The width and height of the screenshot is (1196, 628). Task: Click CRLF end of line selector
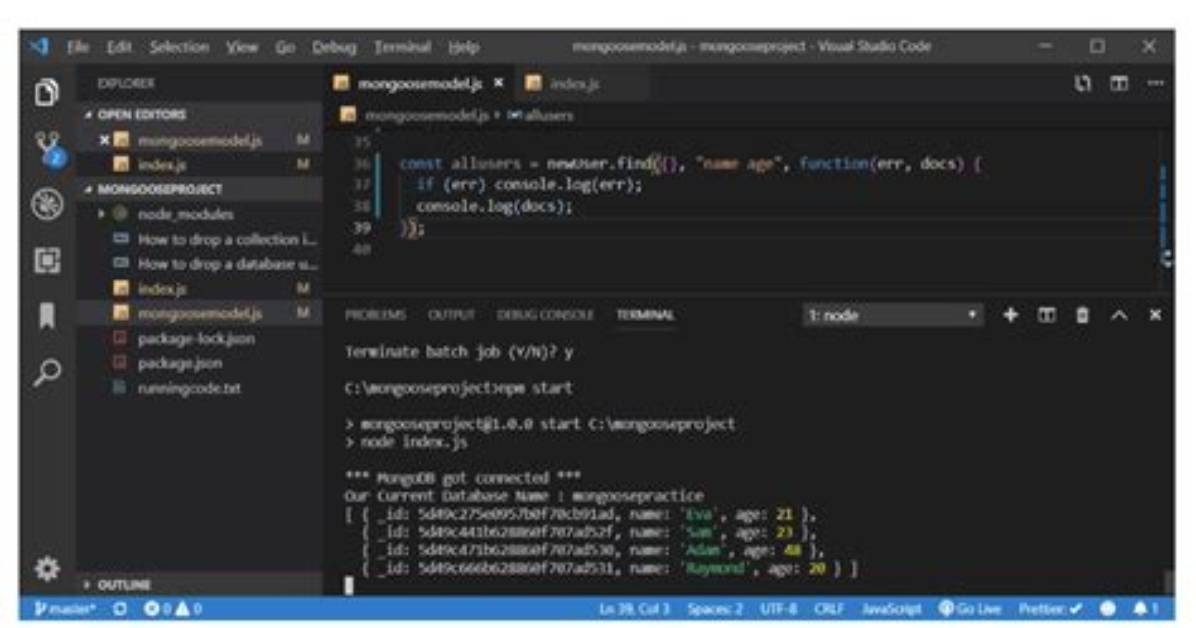pos(828,609)
